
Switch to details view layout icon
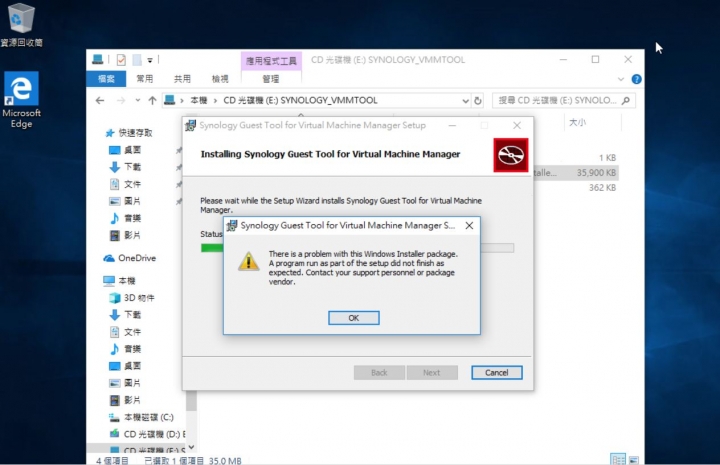(618, 459)
